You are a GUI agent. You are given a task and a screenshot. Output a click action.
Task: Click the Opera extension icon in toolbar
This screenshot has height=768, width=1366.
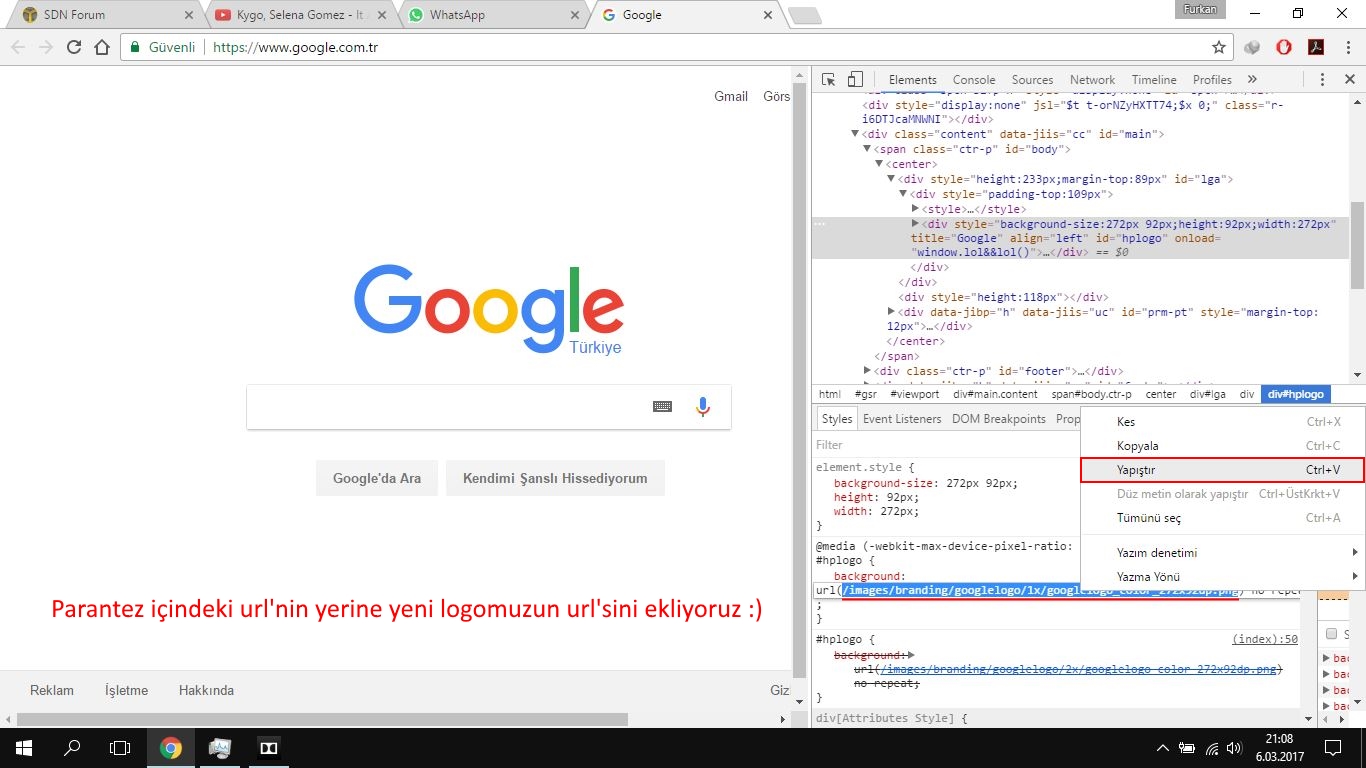pos(1284,47)
